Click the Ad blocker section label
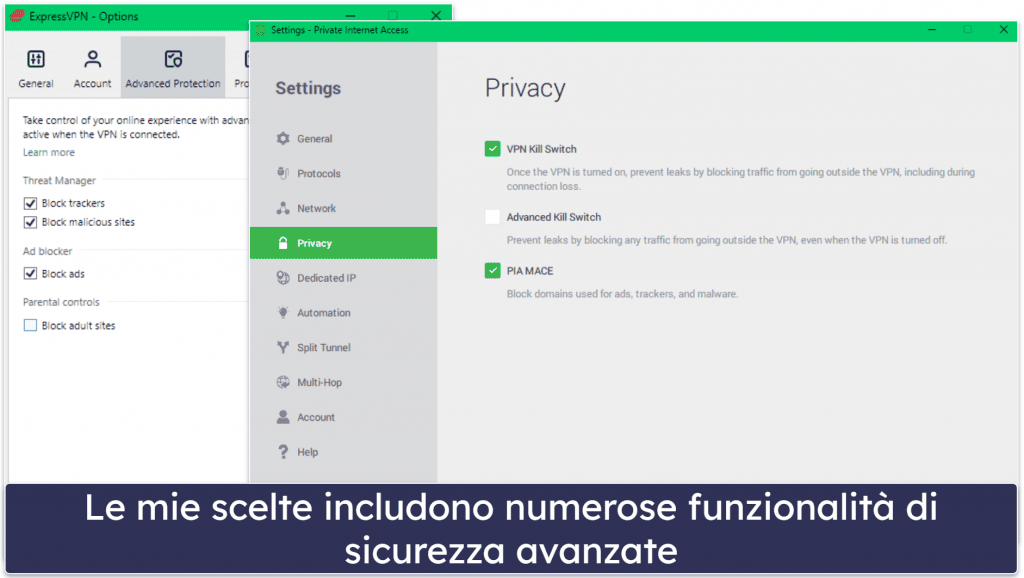The height and width of the screenshot is (578, 1024). point(48,251)
